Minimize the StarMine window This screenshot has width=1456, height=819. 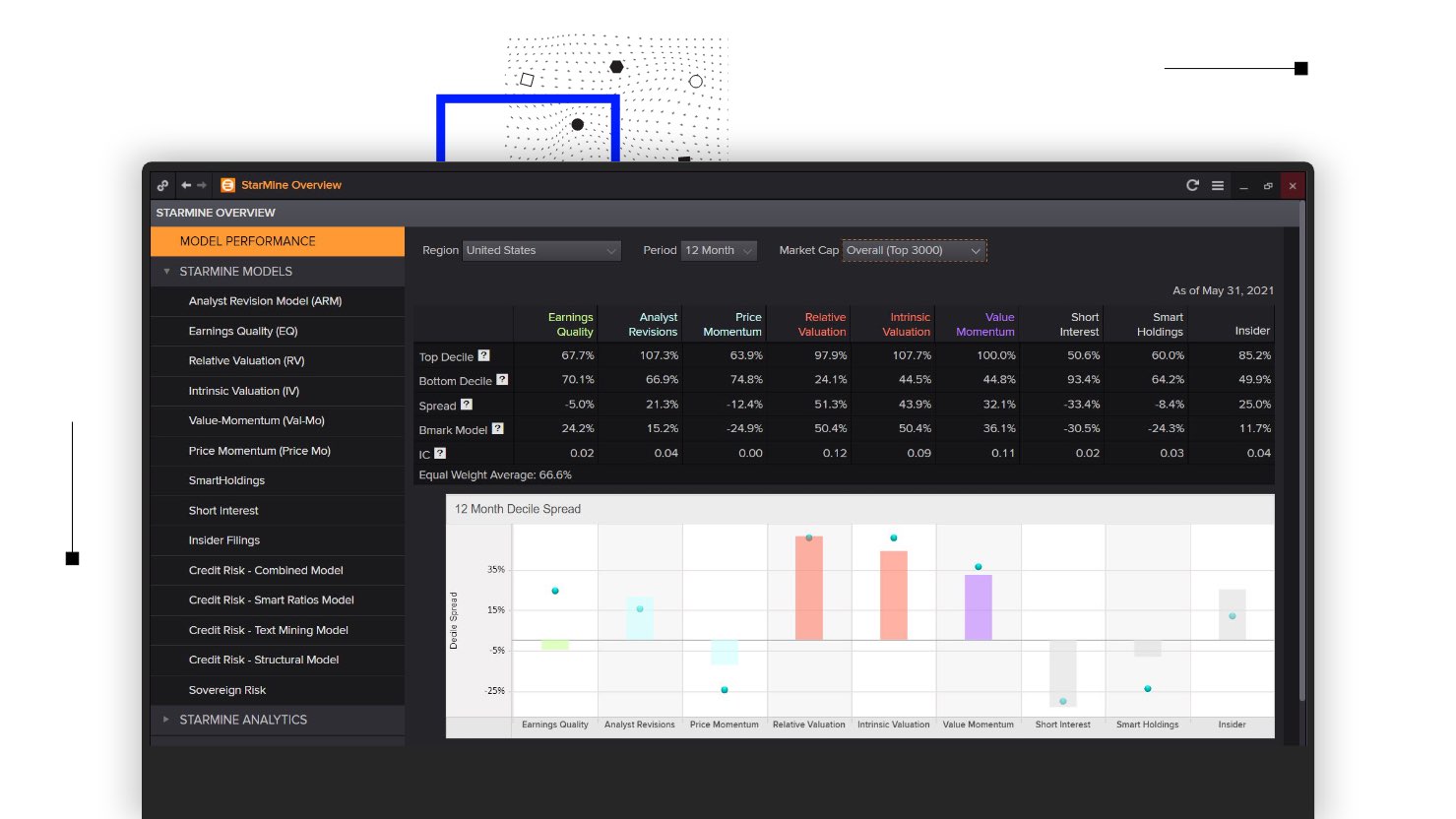[x=1243, y=186]
